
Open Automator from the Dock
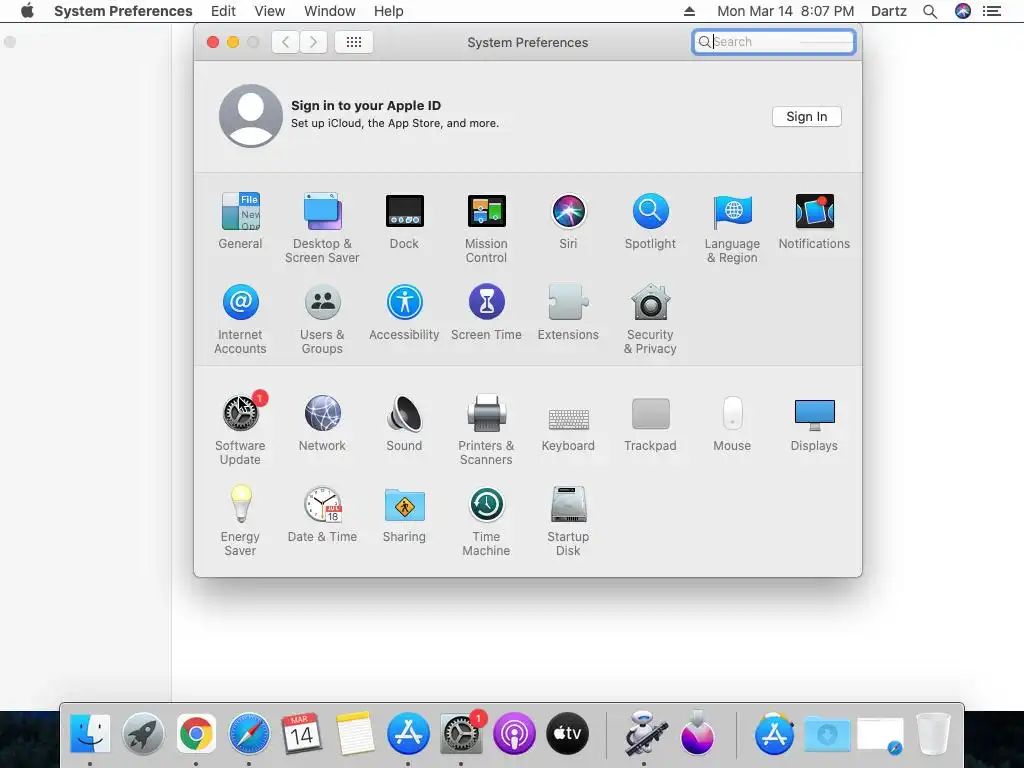pyautogui.click(x=645, y=733)
